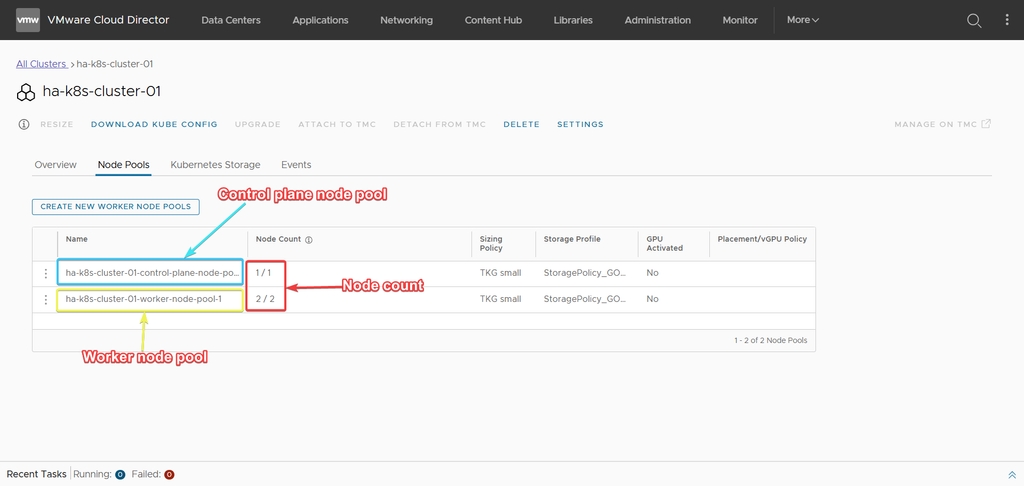Follow the All Clusters breadcrumb link
Viewport: 1024px width, 486px height.
coord(41,64)
